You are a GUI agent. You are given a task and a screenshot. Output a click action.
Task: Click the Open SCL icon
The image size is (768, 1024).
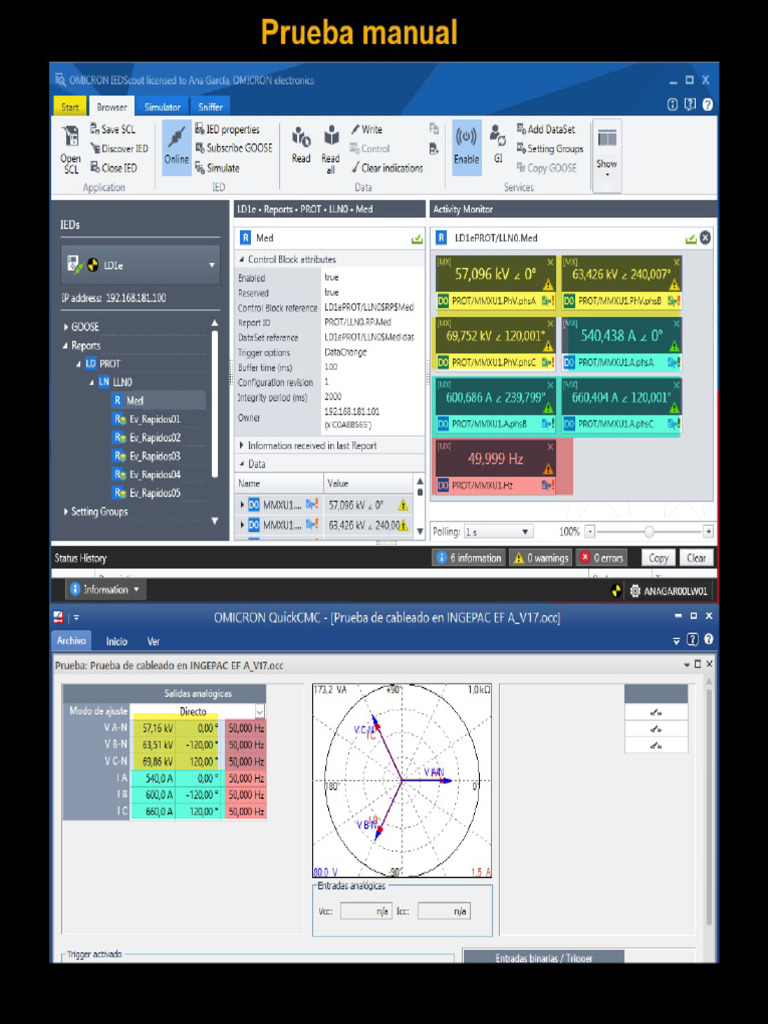point(70,148)
